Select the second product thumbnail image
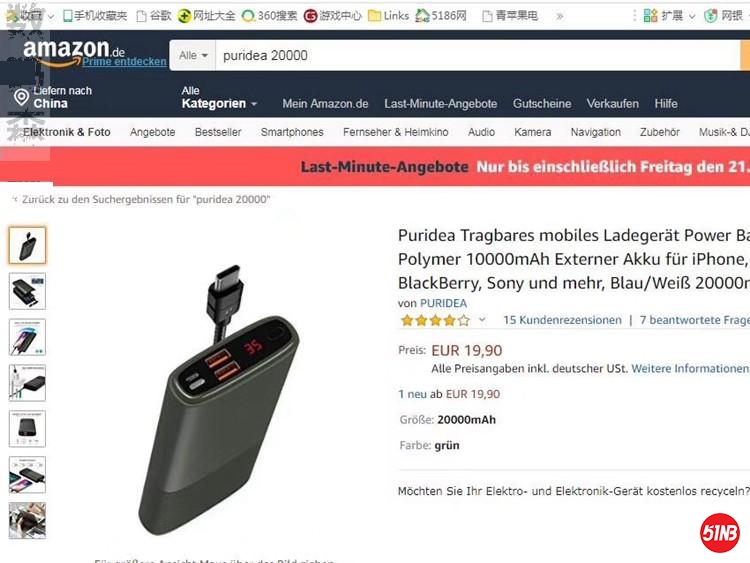Image resolution: width=750 pixels, height=563 pixels. point(27,291)
